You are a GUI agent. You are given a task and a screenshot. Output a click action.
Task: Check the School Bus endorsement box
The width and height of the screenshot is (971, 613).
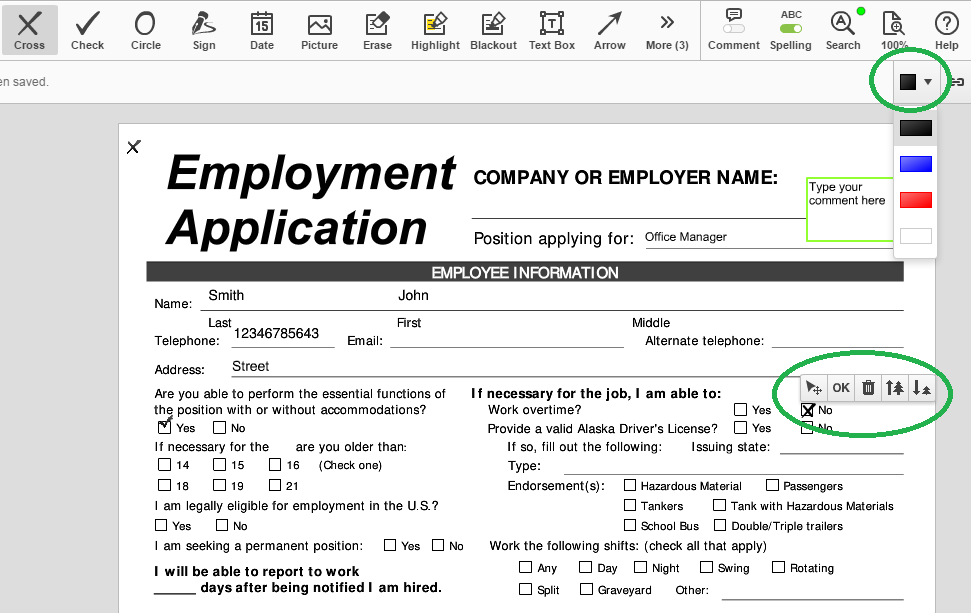[630, 525]
